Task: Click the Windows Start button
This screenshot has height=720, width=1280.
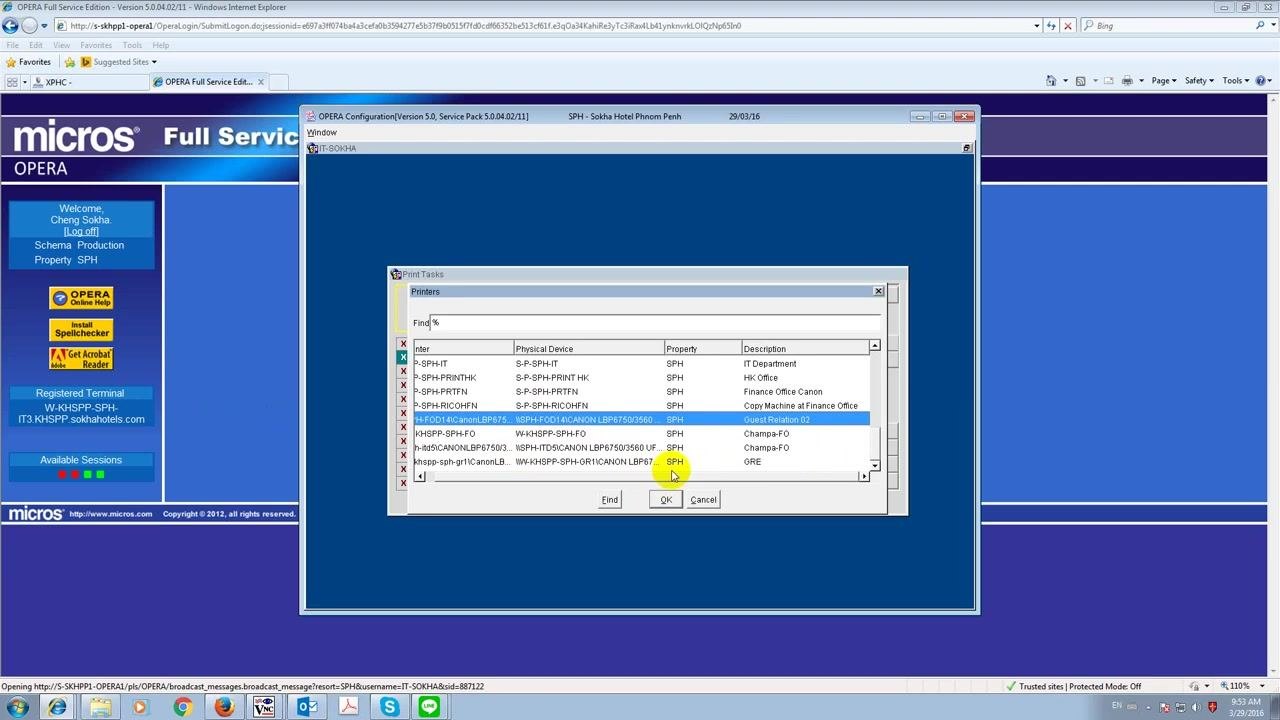Action: (17, 707)
